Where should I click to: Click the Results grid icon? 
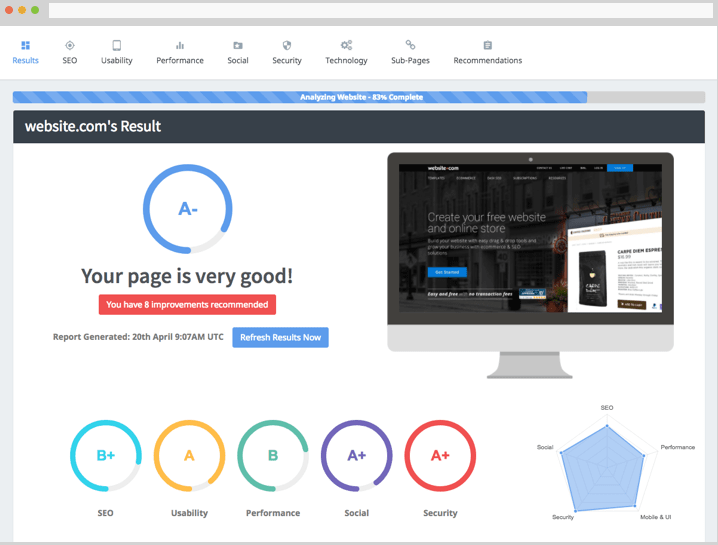click(x=26, y=45)
